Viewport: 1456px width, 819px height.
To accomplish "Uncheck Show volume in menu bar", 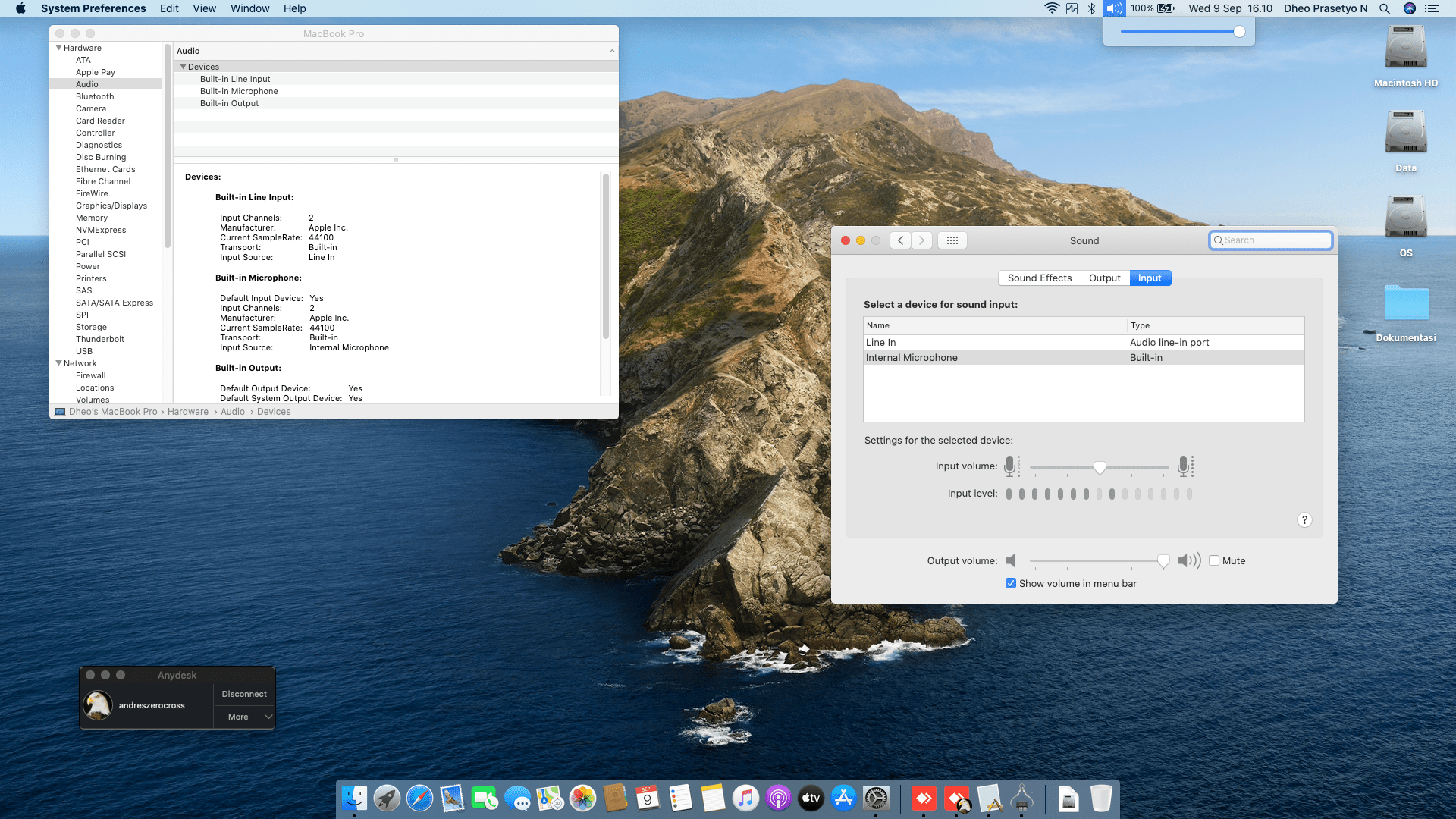I will [x=1011, y=583].
